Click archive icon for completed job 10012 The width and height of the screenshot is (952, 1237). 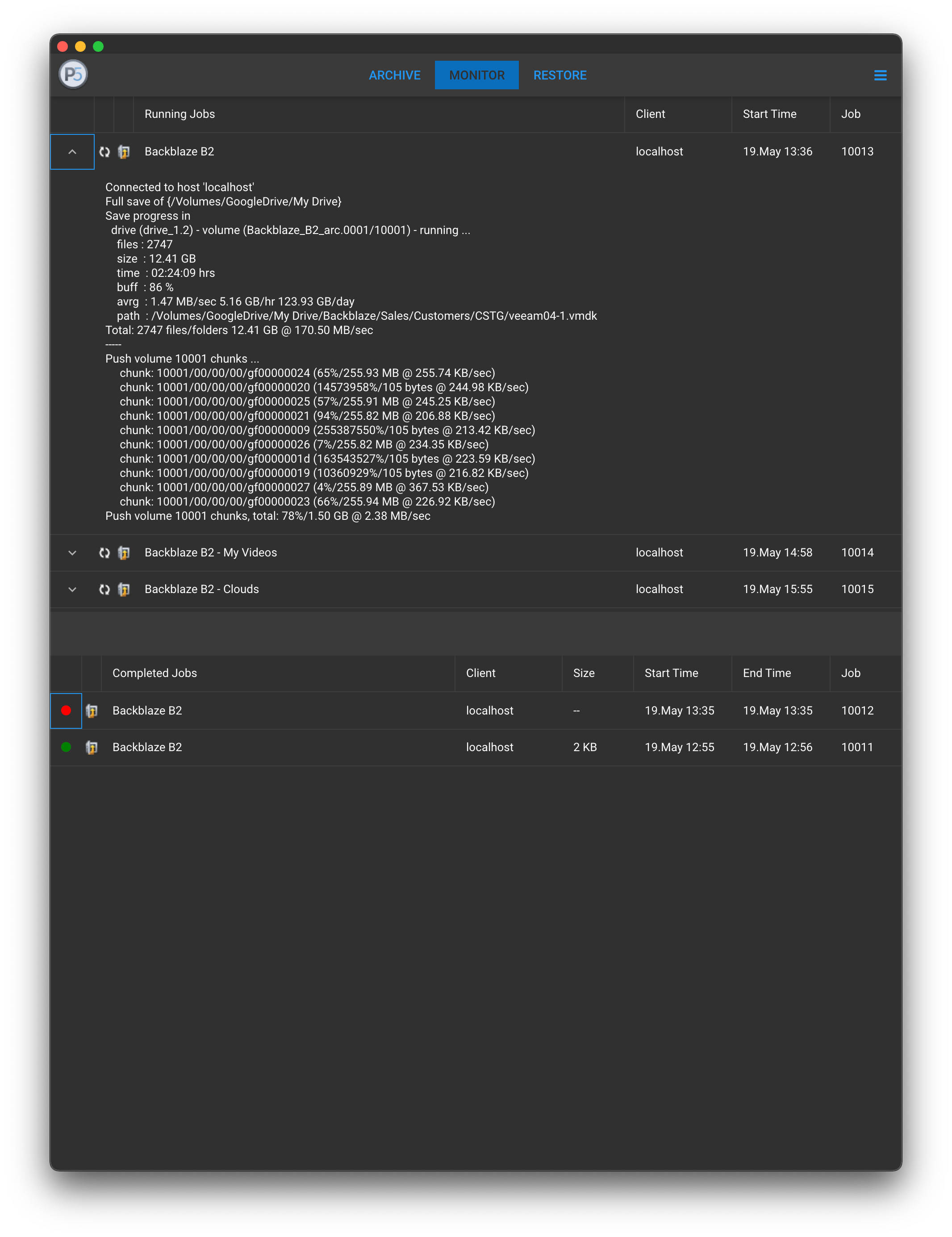pyautogui.click(x=92, y=710)
